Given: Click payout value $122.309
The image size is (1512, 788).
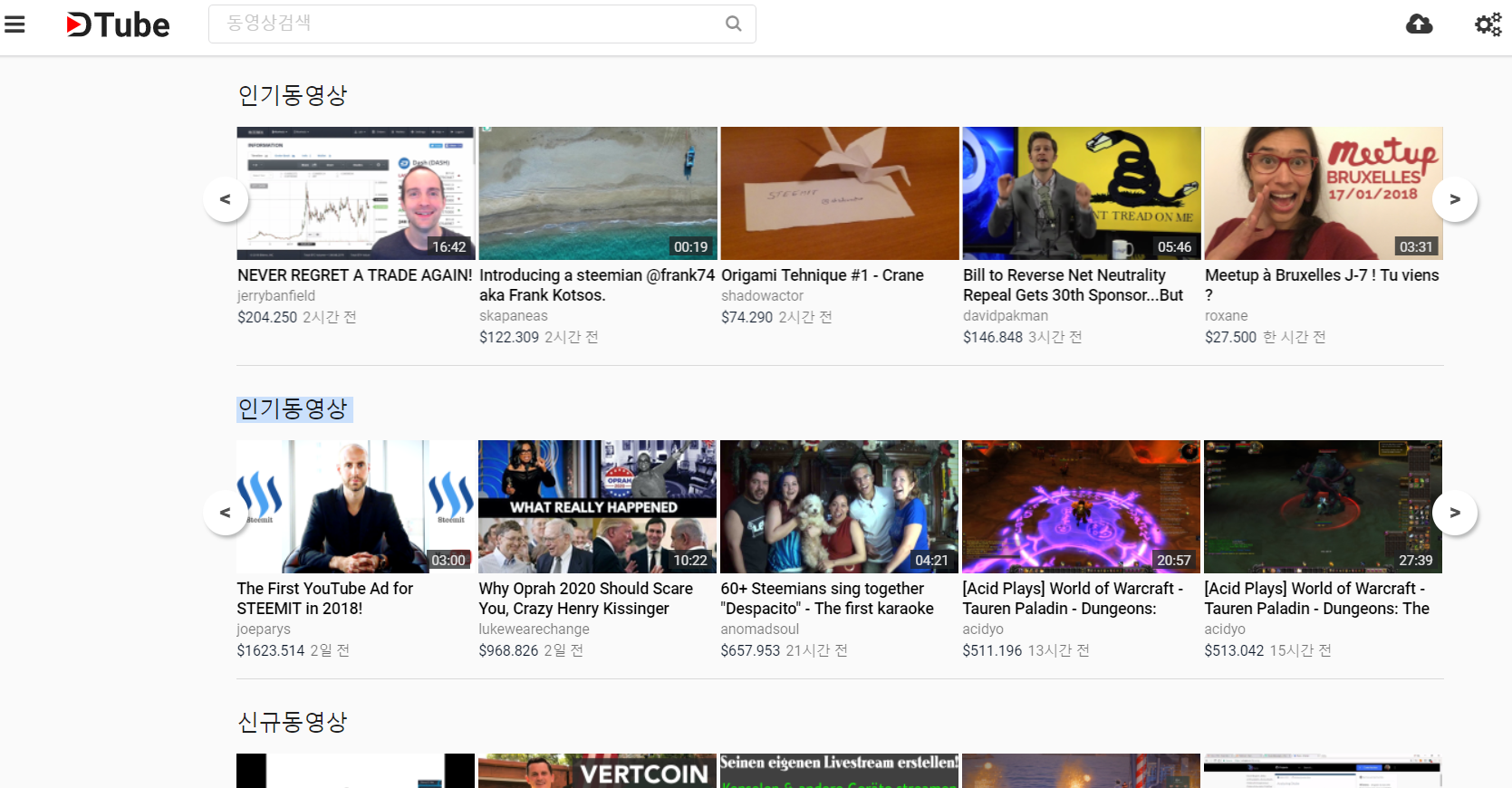Looking at the screenshot, I should coord(509,337).
